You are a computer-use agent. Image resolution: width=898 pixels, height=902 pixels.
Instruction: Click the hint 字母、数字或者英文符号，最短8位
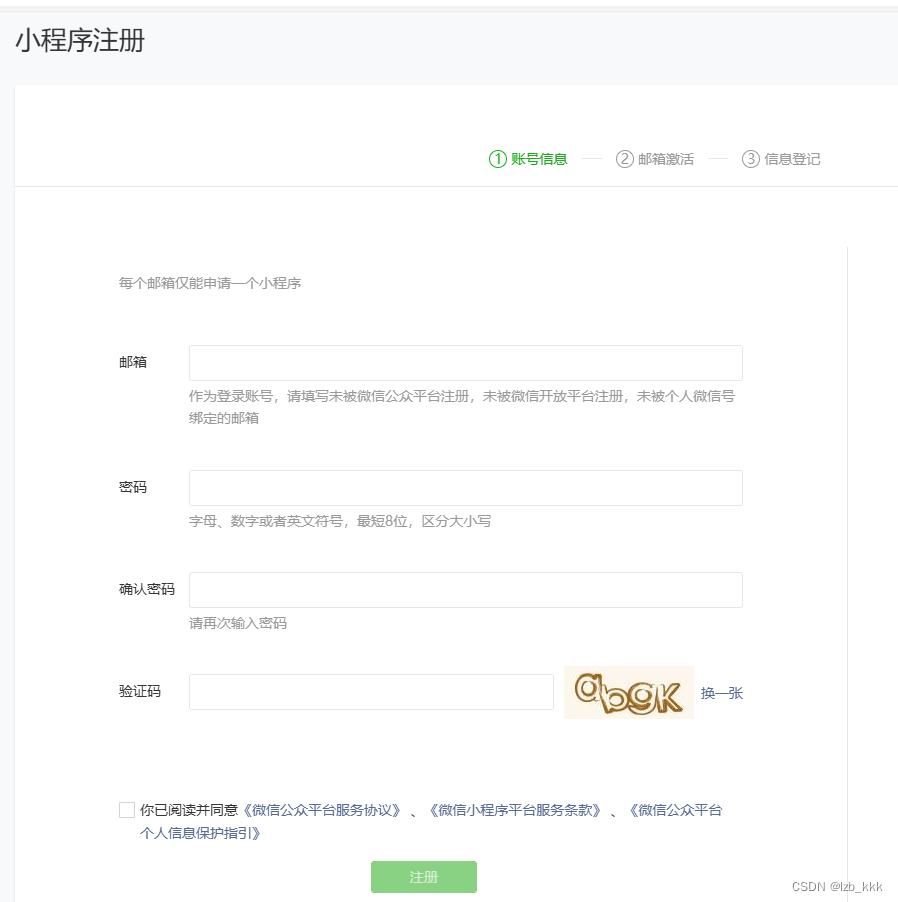[x=298, y=521]
